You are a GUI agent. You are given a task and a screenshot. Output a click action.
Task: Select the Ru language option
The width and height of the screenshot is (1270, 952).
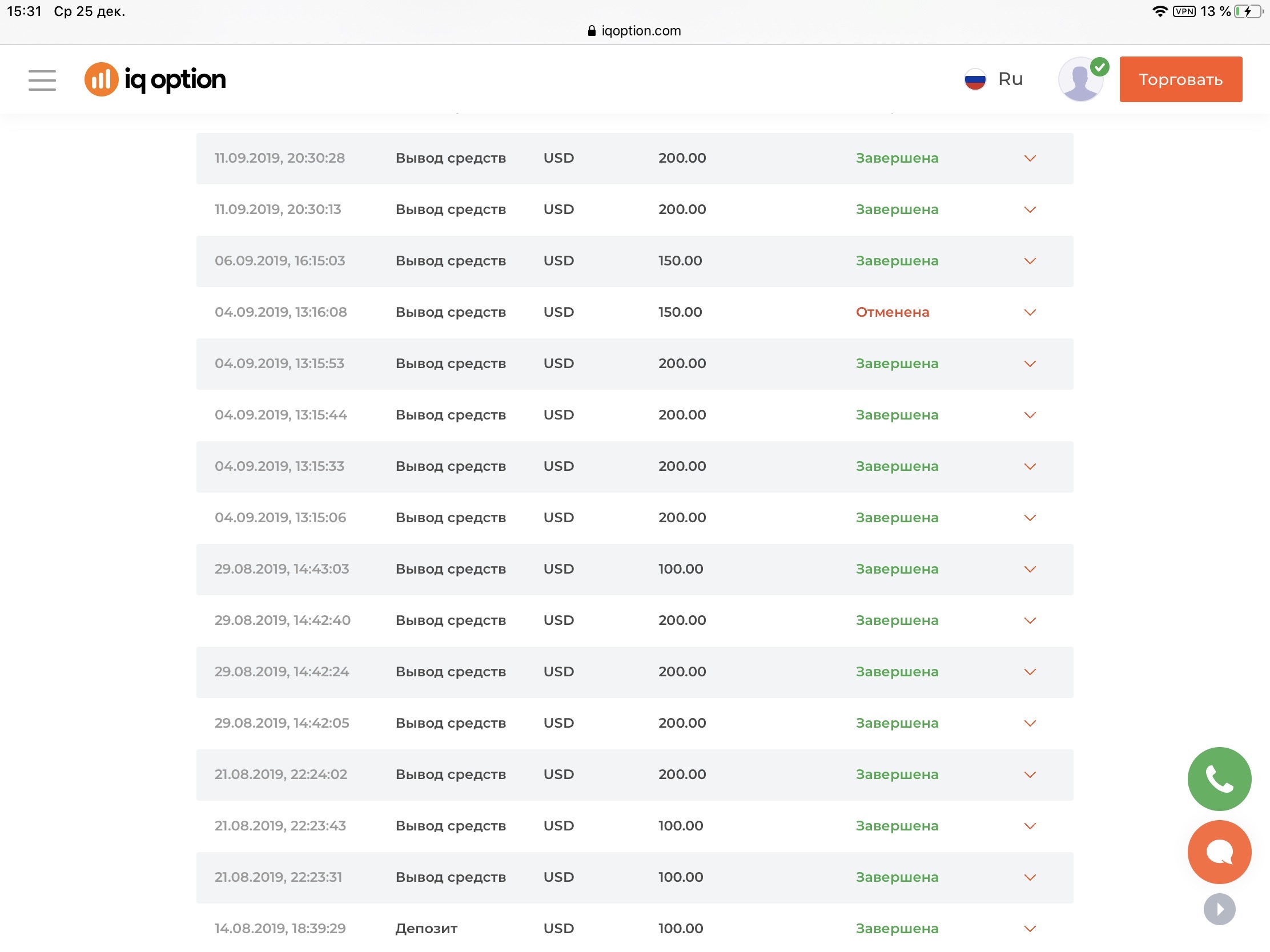coord(1010,79)
